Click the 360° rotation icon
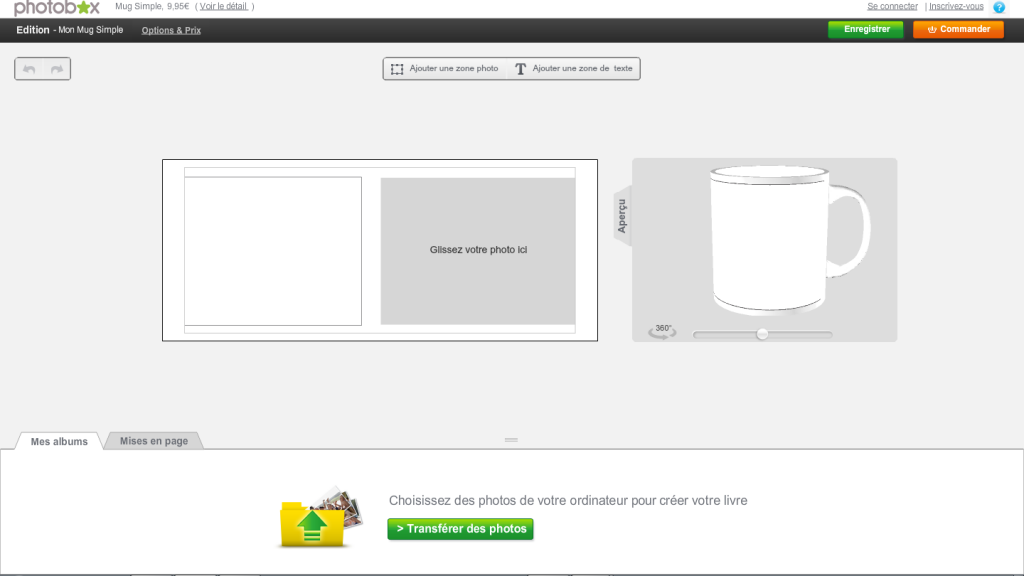This screenshot has height=576, width=1024. (662, 331)
